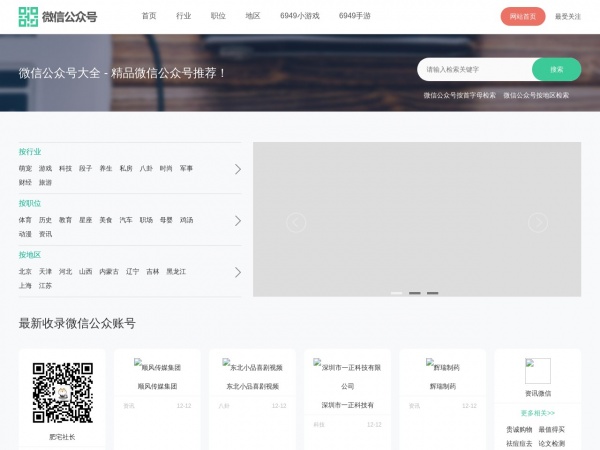Choose the 汽车 tag
The width and height of the screenshot is (600, 450).
point(126,220)
